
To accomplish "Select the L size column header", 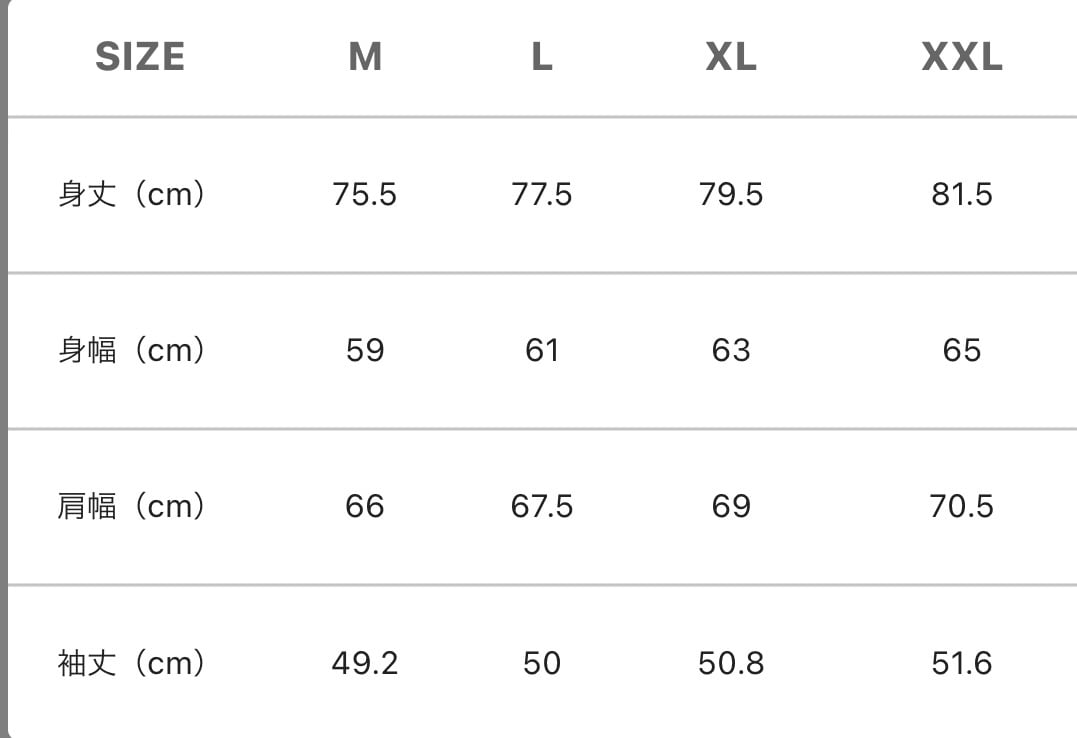I will tap(541, 57).
